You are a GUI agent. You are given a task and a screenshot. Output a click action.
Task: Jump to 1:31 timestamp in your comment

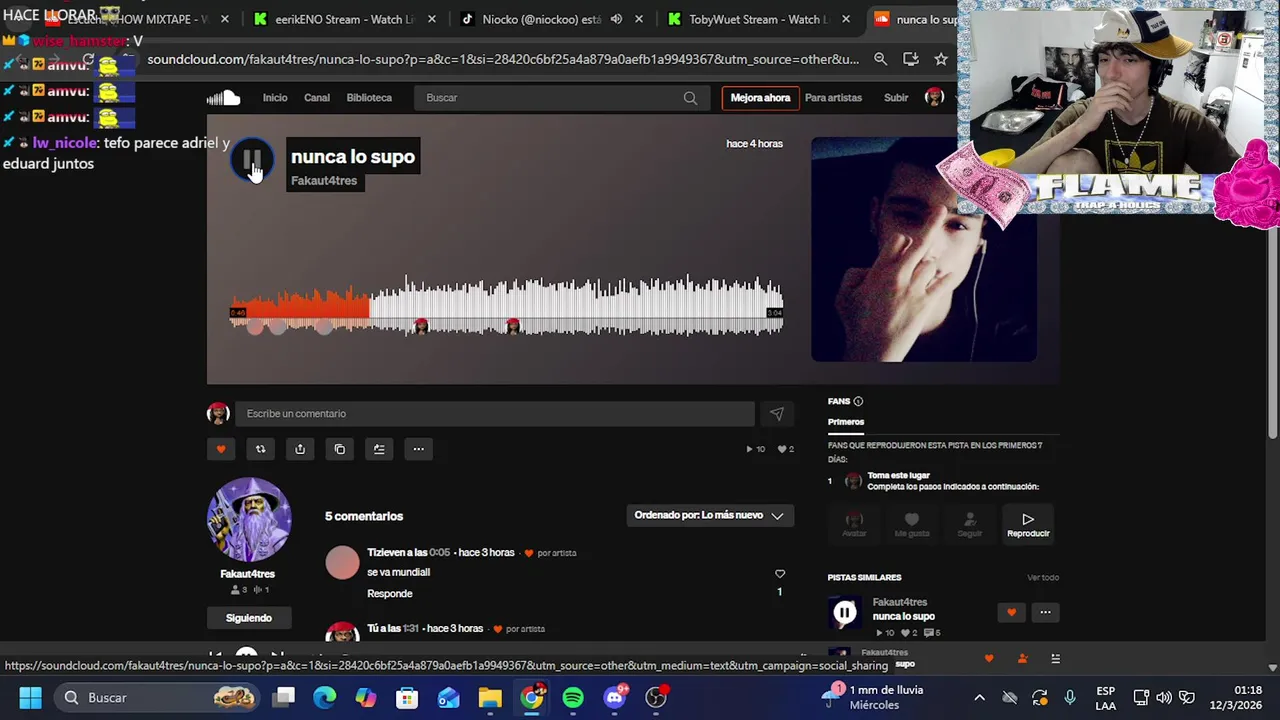click(410, 629)
